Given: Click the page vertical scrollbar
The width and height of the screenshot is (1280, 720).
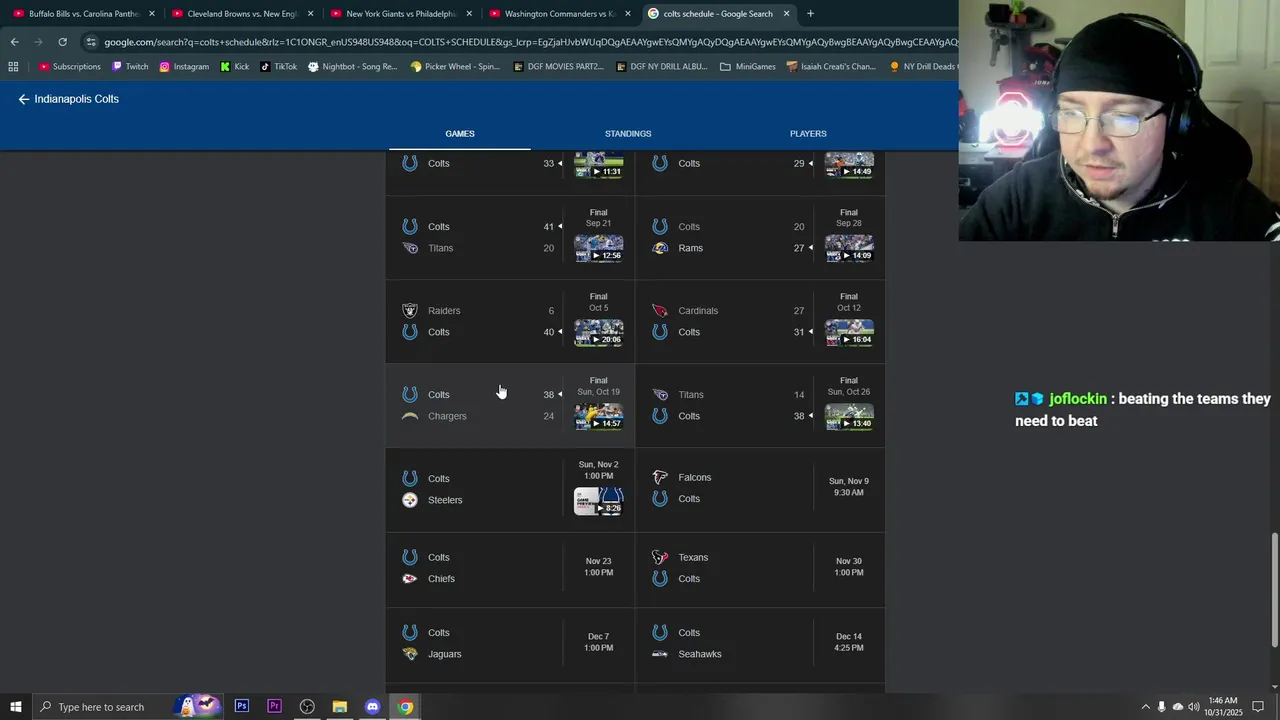Looking at the screenshot, I should pyautogui.click(x=1274, y=590).
